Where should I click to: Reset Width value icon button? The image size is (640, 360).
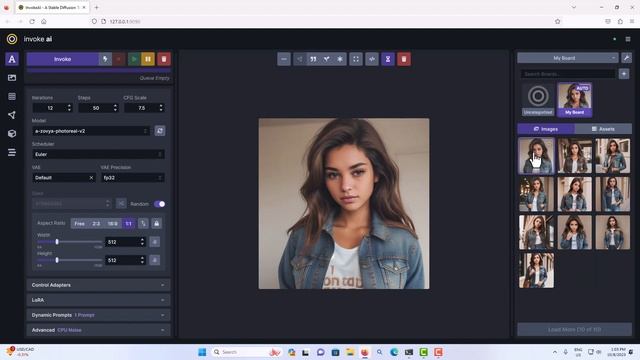pyautogui.click(x=155, y=242)
